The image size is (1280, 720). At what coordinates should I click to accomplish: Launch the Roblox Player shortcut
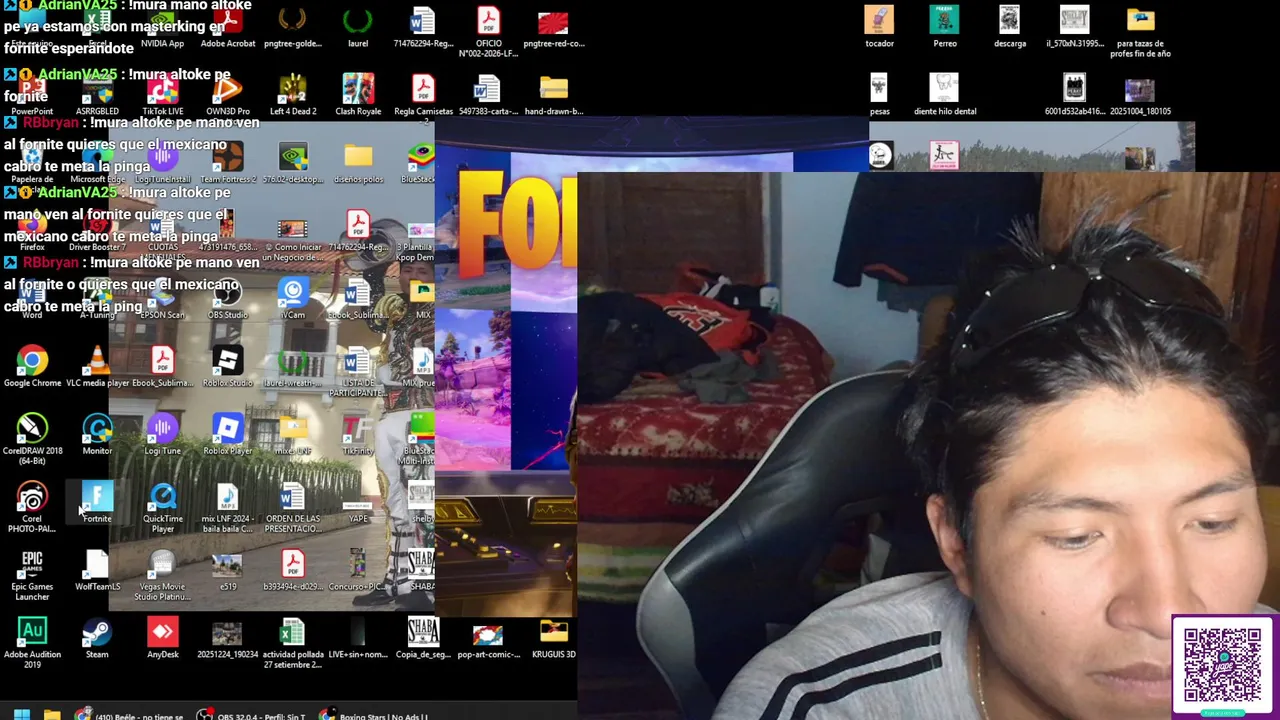tap(227, 435)
